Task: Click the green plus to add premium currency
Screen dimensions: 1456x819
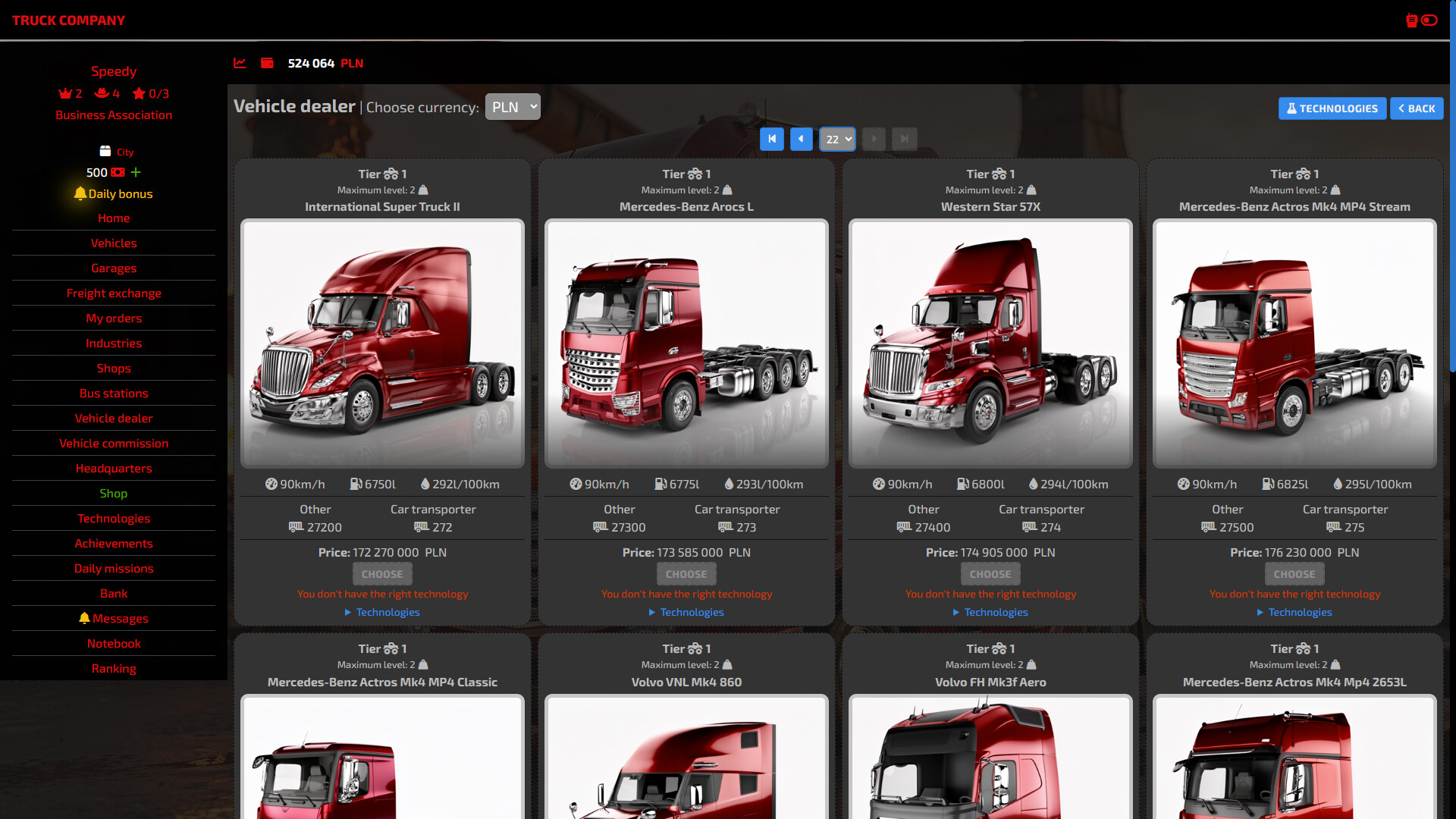Action: click(x=136, y=172)
